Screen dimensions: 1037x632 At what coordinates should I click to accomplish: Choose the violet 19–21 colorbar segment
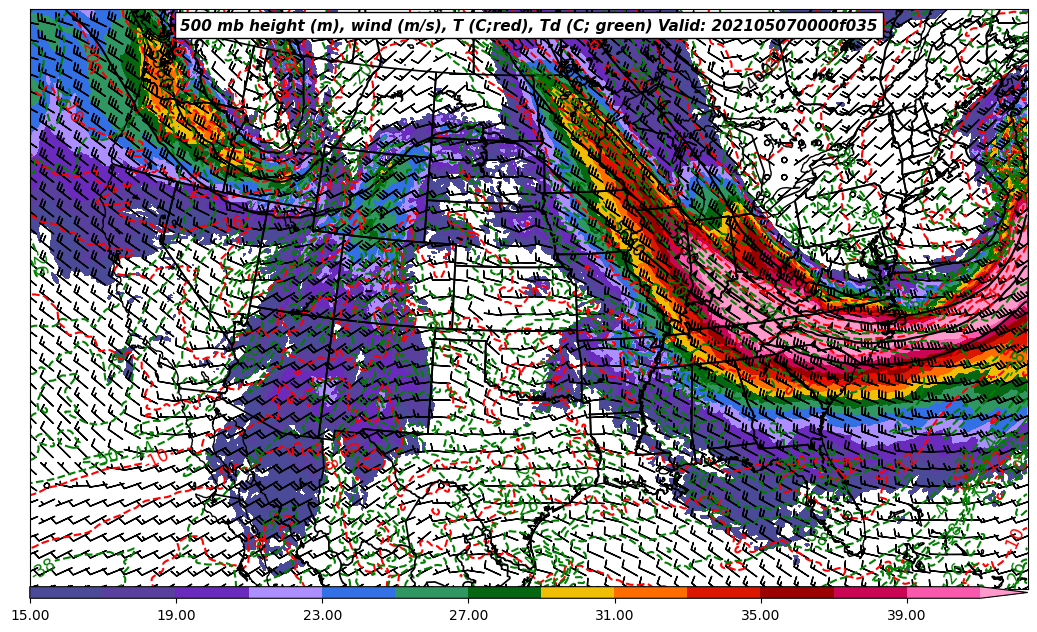[x=212, y=592]
